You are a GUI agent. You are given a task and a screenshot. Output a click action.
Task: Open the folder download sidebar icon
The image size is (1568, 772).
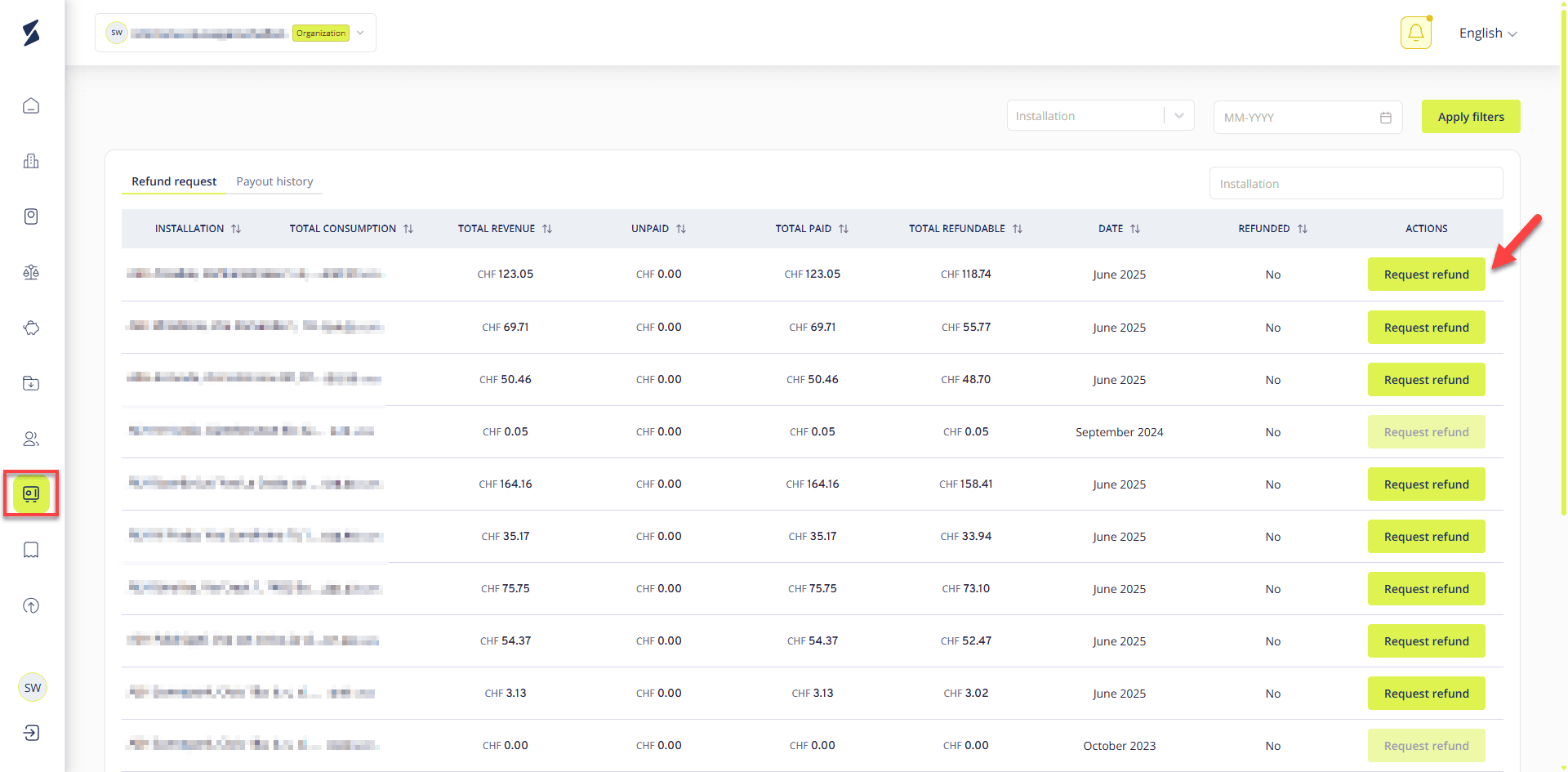(31, 383)
